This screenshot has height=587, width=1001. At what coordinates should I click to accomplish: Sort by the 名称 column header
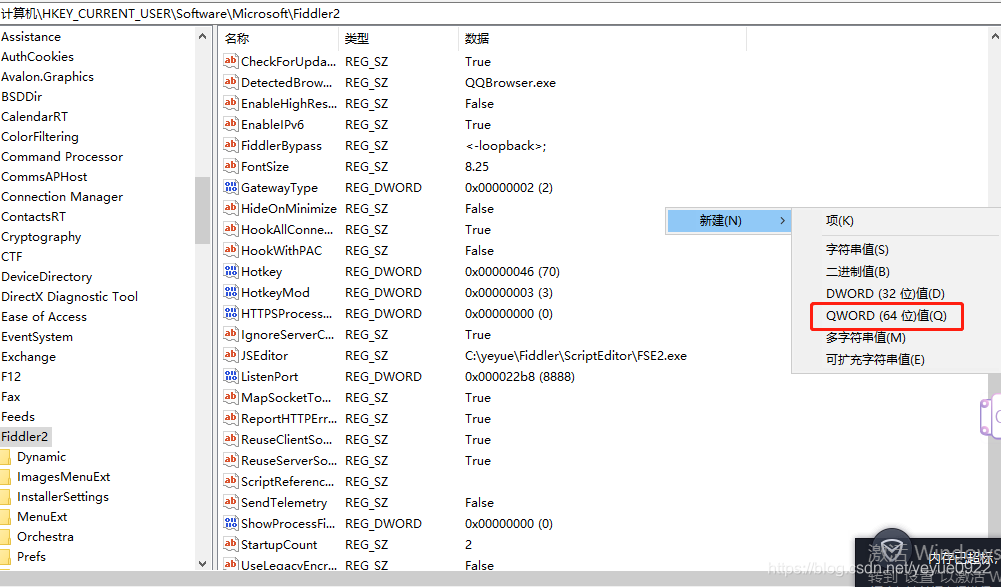tap(237, 39)
